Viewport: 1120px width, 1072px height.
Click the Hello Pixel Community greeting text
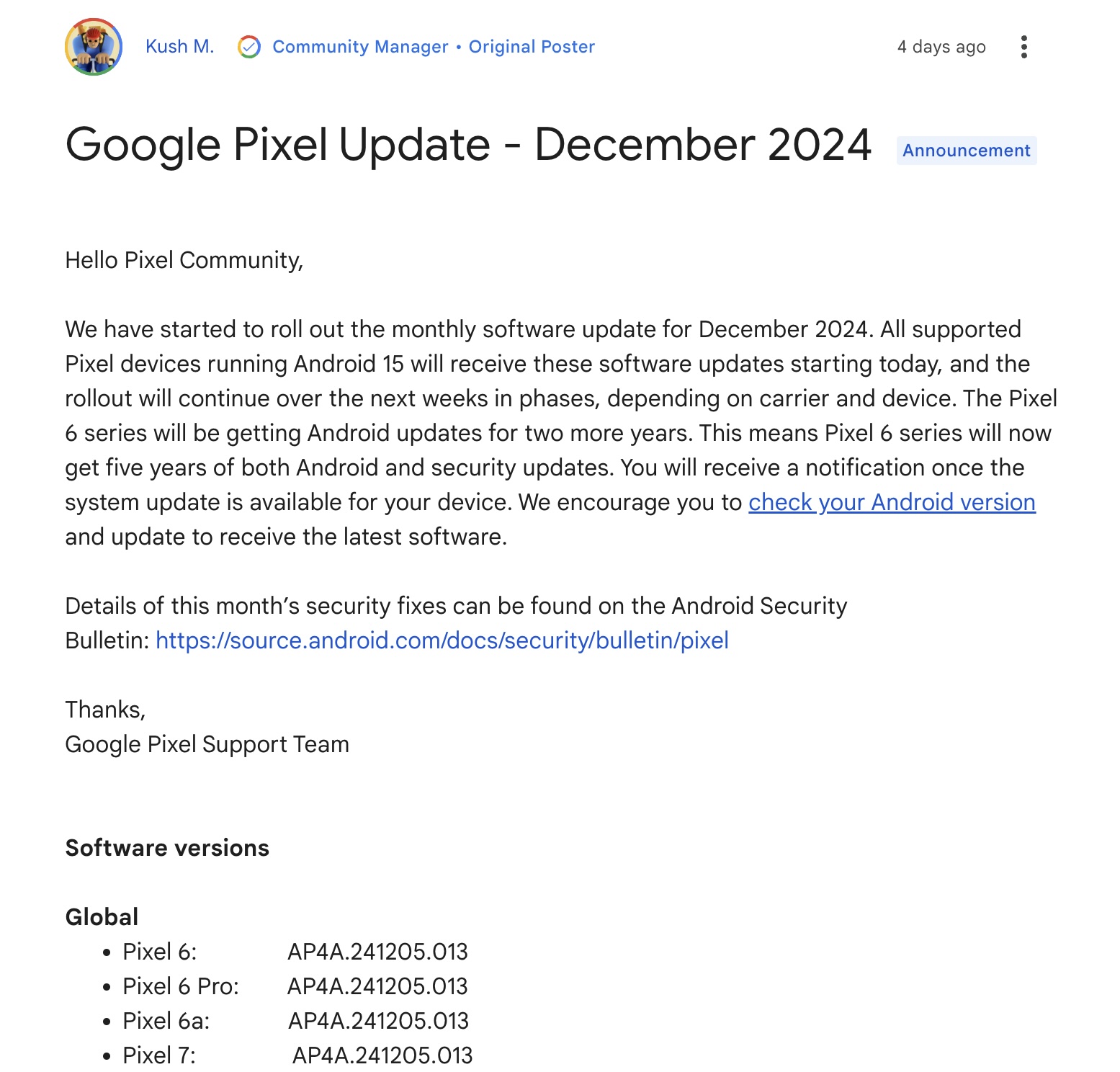(185, 260)
